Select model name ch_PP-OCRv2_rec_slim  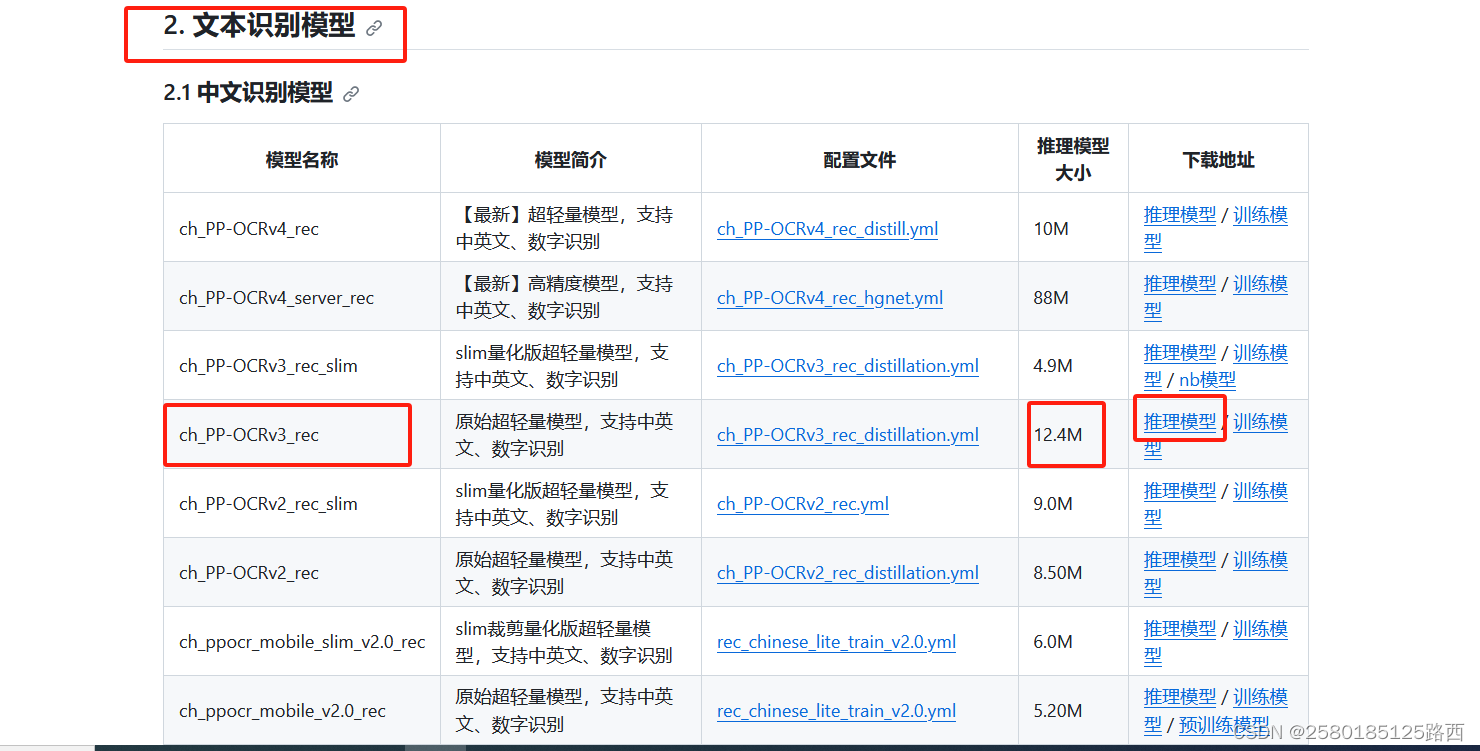tap(268, 504)
